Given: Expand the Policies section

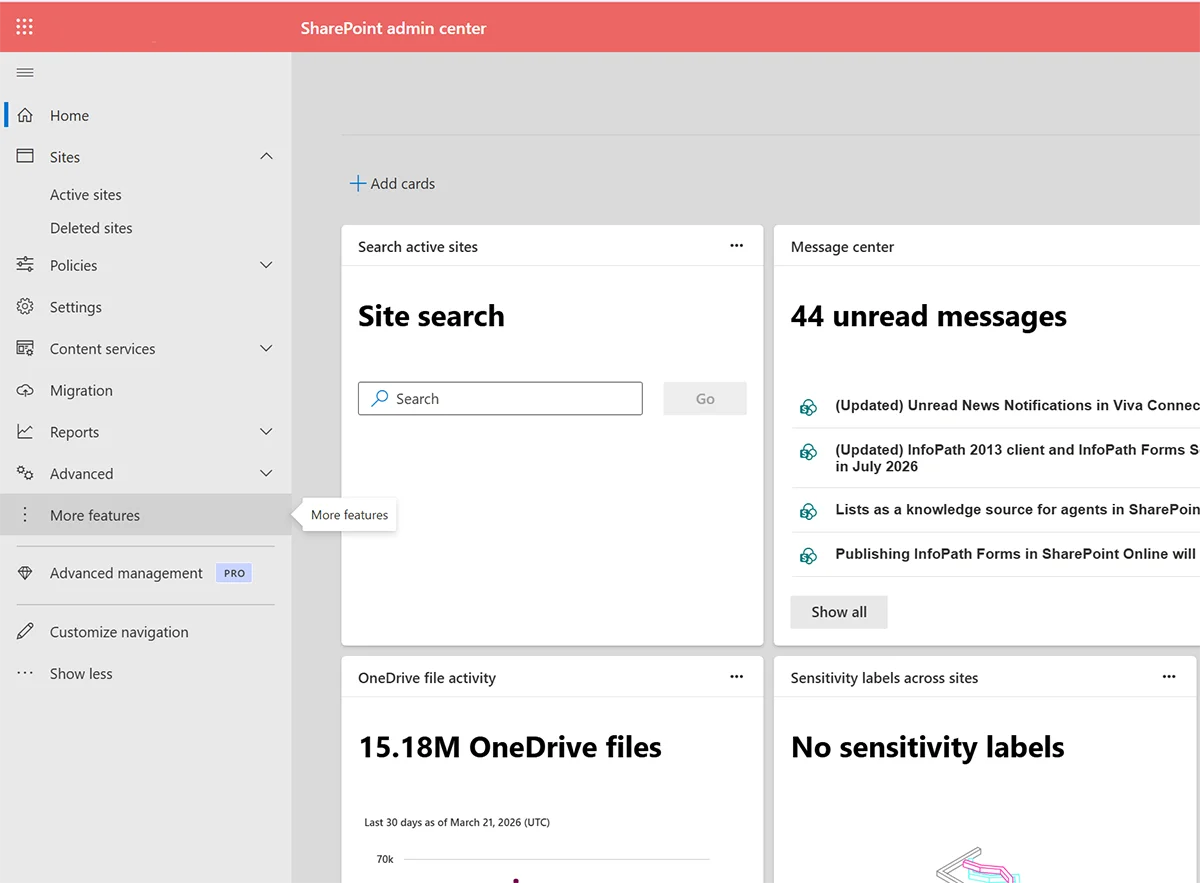Looking at the screenshot, I should tap(266, 264).
